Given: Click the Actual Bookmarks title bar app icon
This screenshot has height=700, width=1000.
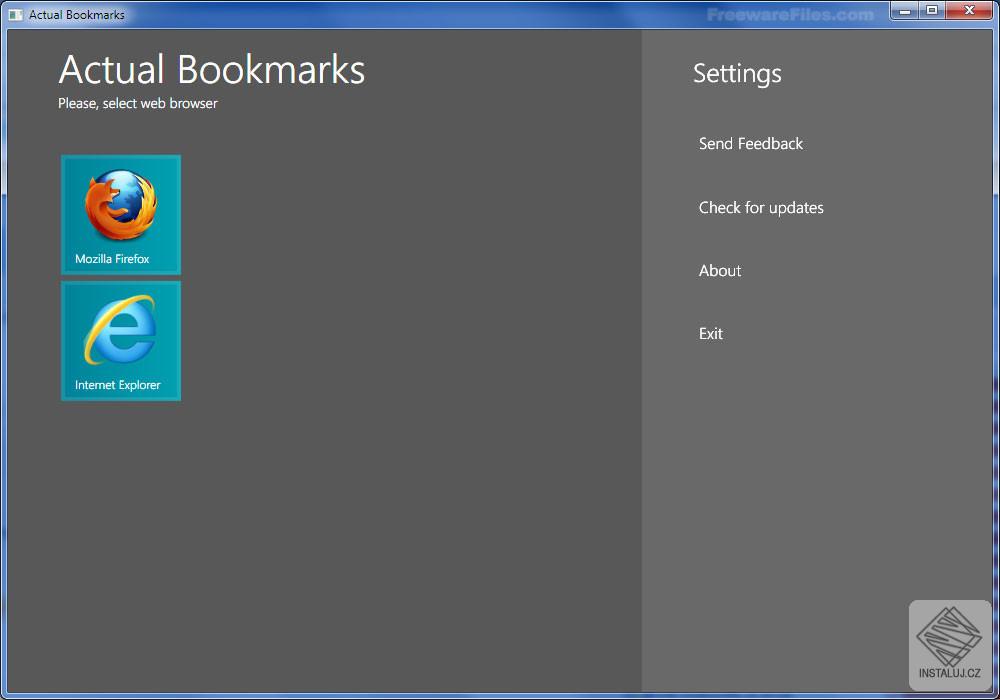Looking at the screenshot, I should coord(15,14).
